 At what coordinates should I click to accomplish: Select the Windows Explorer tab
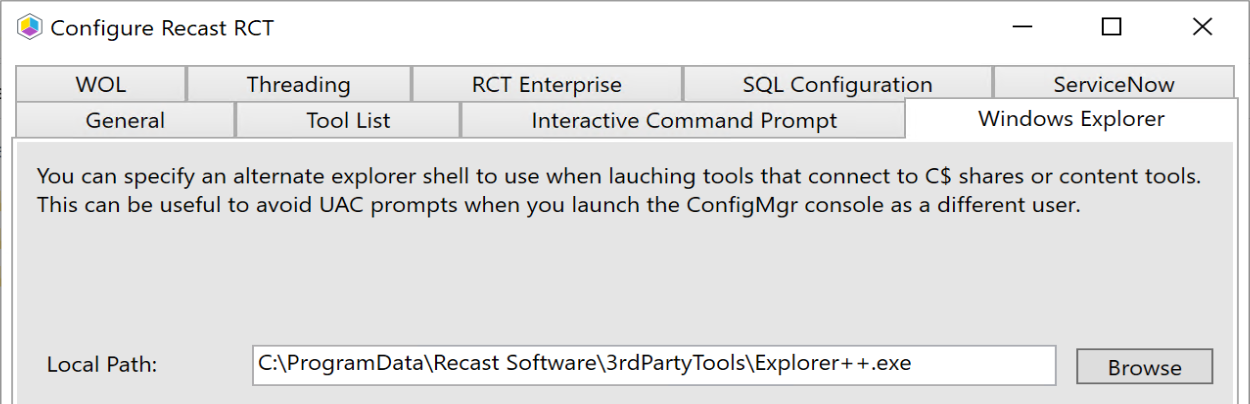tap(1070, 119)
